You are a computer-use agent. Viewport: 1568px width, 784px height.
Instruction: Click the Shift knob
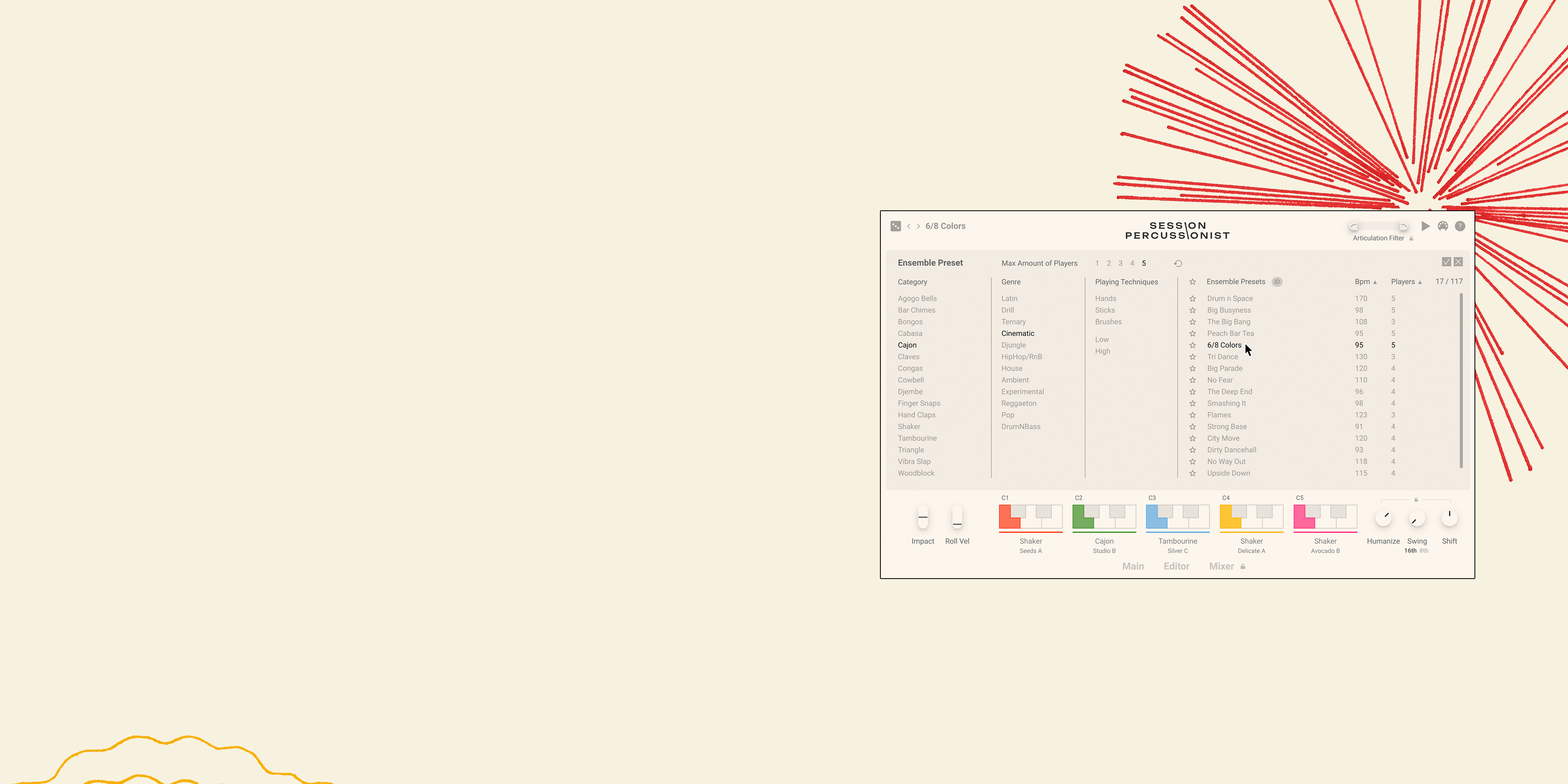click(x=1449, y=518)
